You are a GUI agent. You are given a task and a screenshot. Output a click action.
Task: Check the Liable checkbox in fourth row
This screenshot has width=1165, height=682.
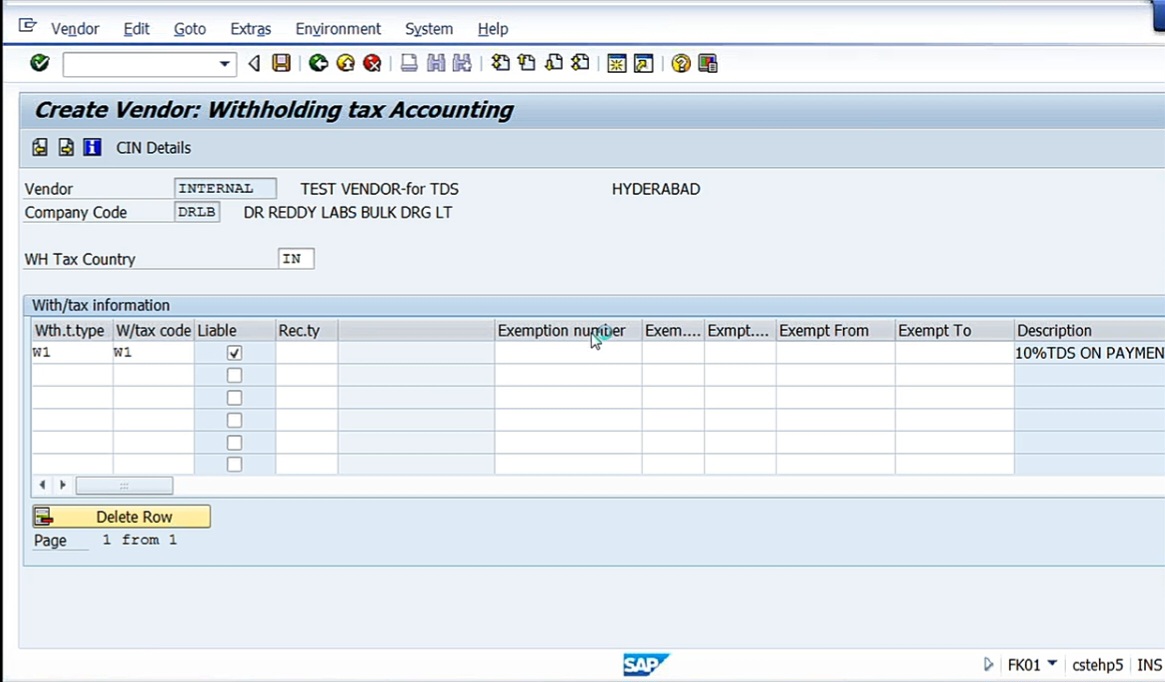(234, 420)
